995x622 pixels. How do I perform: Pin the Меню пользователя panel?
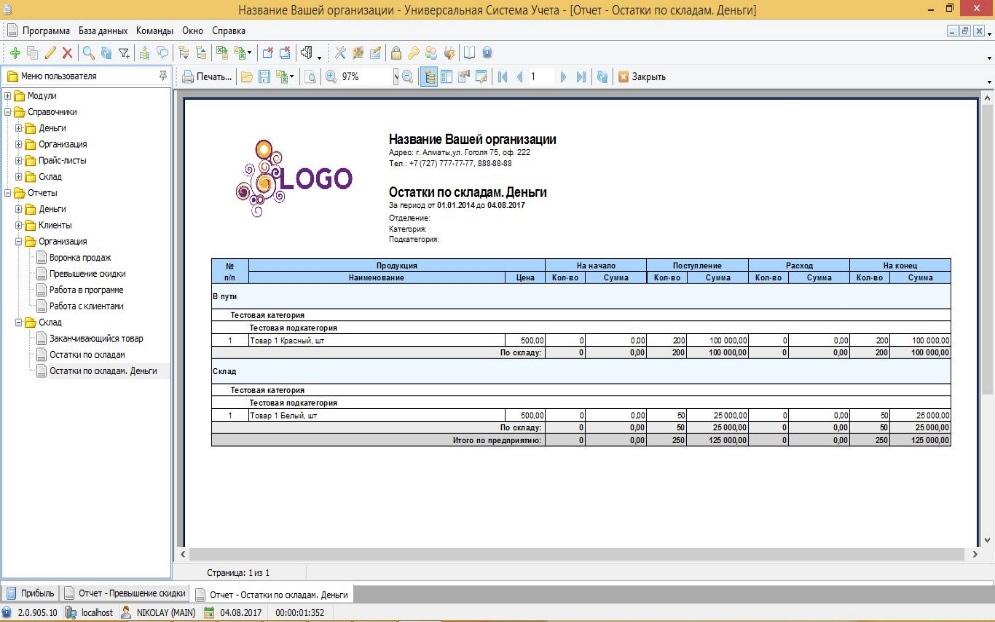click(x=163, y=76)
